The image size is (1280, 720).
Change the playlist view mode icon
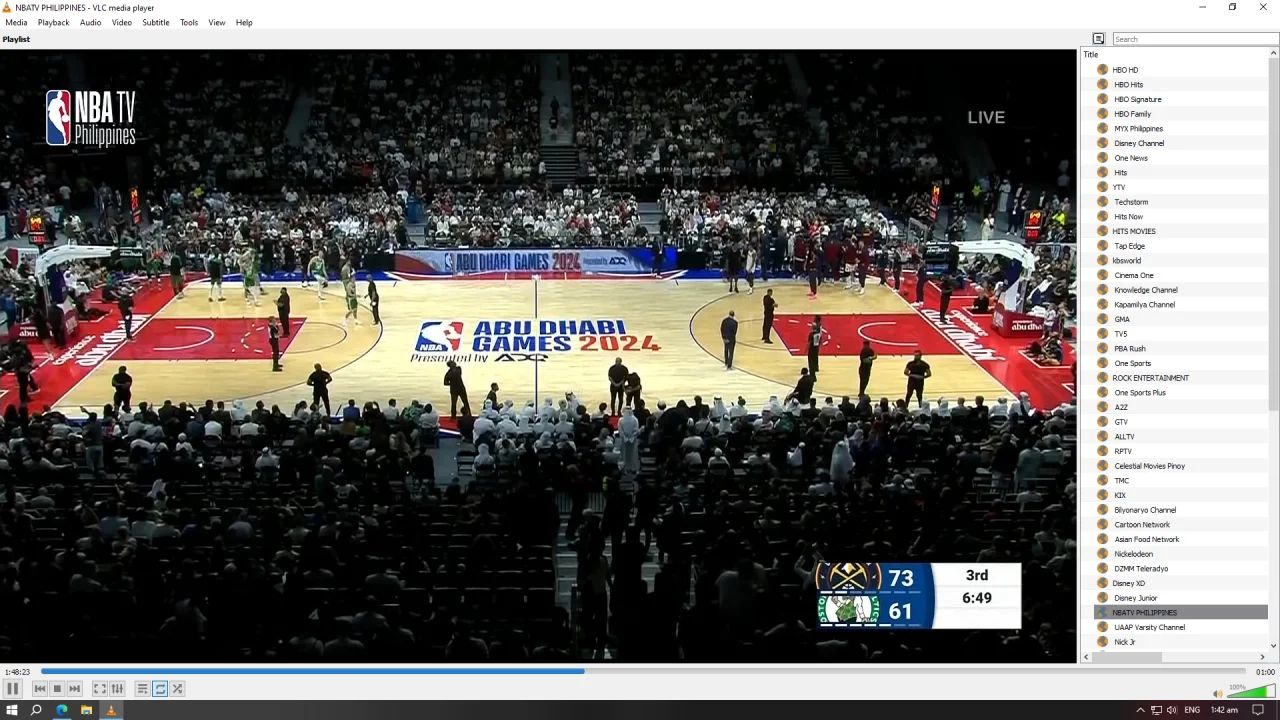click(x=1098, y=39)
